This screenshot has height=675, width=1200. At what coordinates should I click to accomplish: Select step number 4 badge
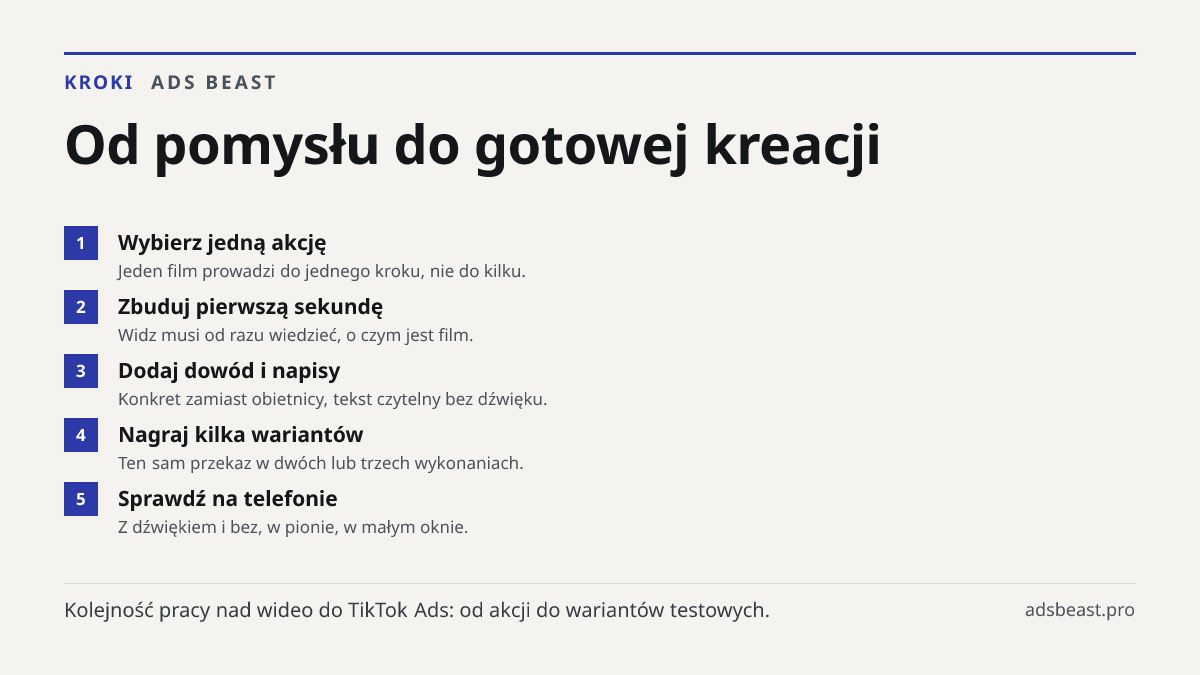click(x=81, y=435)
